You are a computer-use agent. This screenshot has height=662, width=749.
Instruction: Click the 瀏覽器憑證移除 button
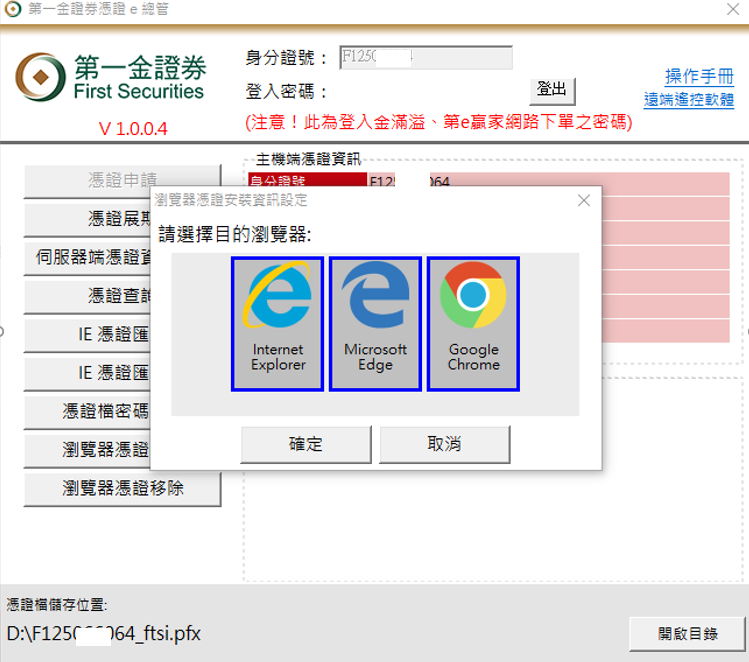122,488
